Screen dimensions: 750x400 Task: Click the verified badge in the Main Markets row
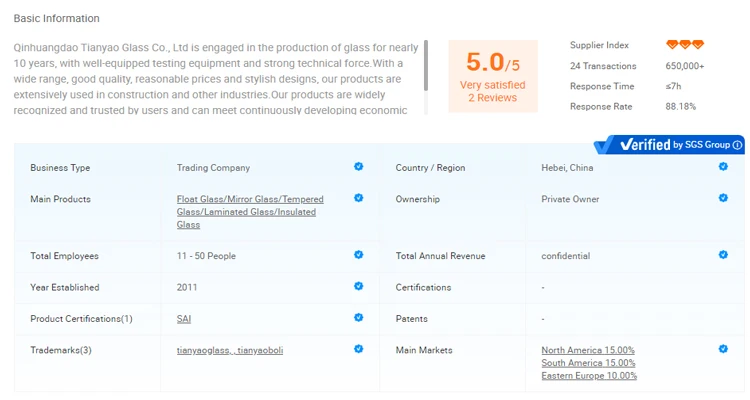tap(723, 349)
